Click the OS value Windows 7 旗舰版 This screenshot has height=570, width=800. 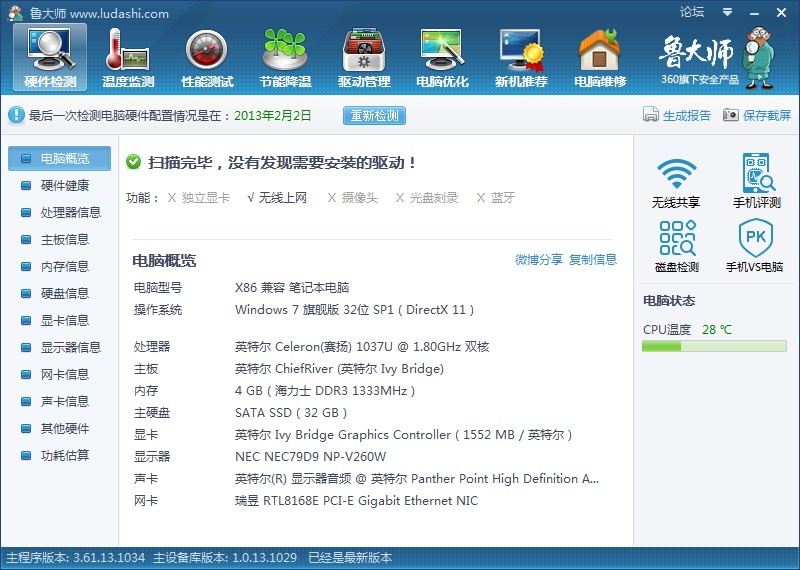(354, 310)
